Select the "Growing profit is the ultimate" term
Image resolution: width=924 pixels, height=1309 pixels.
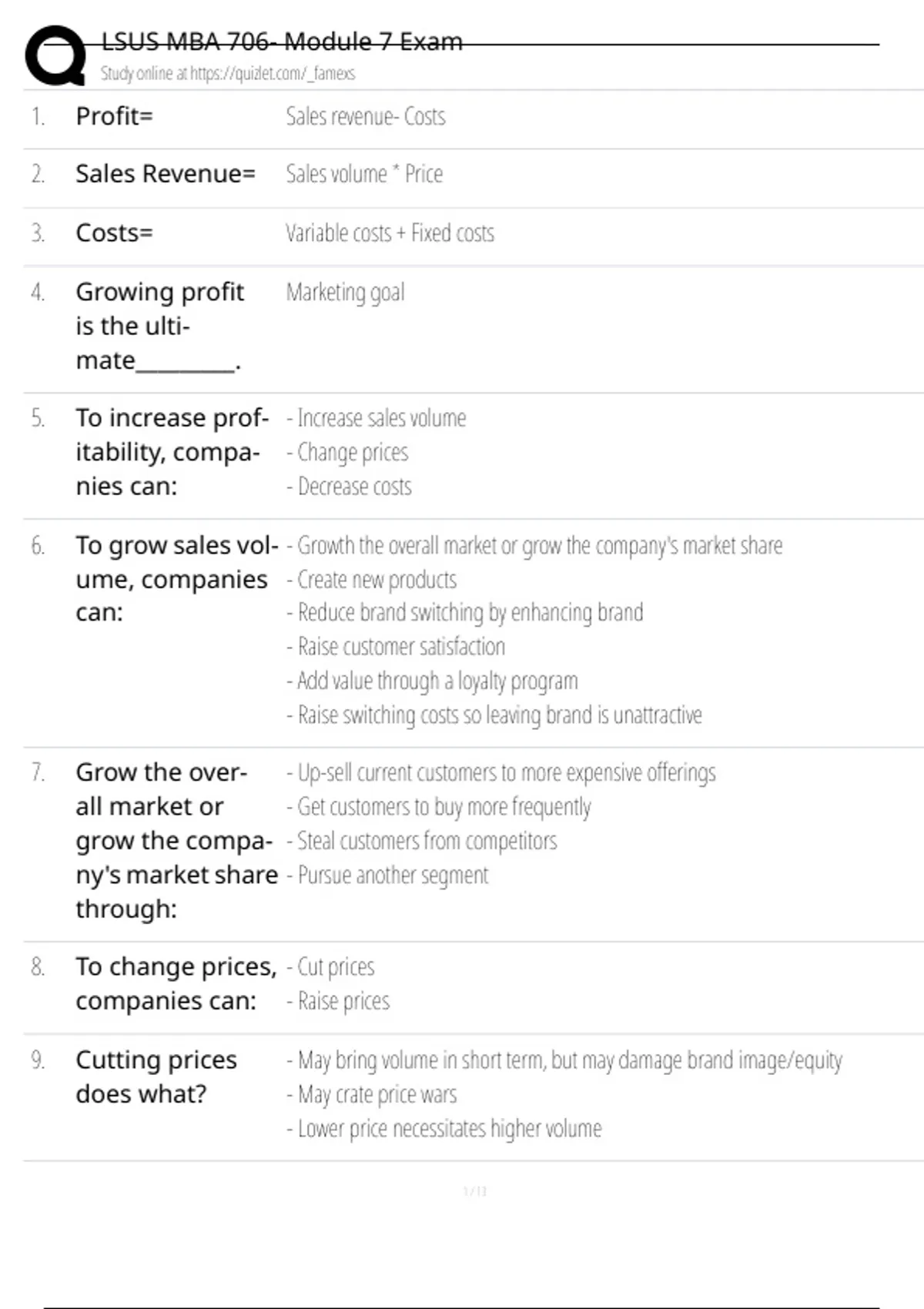tap(159, 326)
